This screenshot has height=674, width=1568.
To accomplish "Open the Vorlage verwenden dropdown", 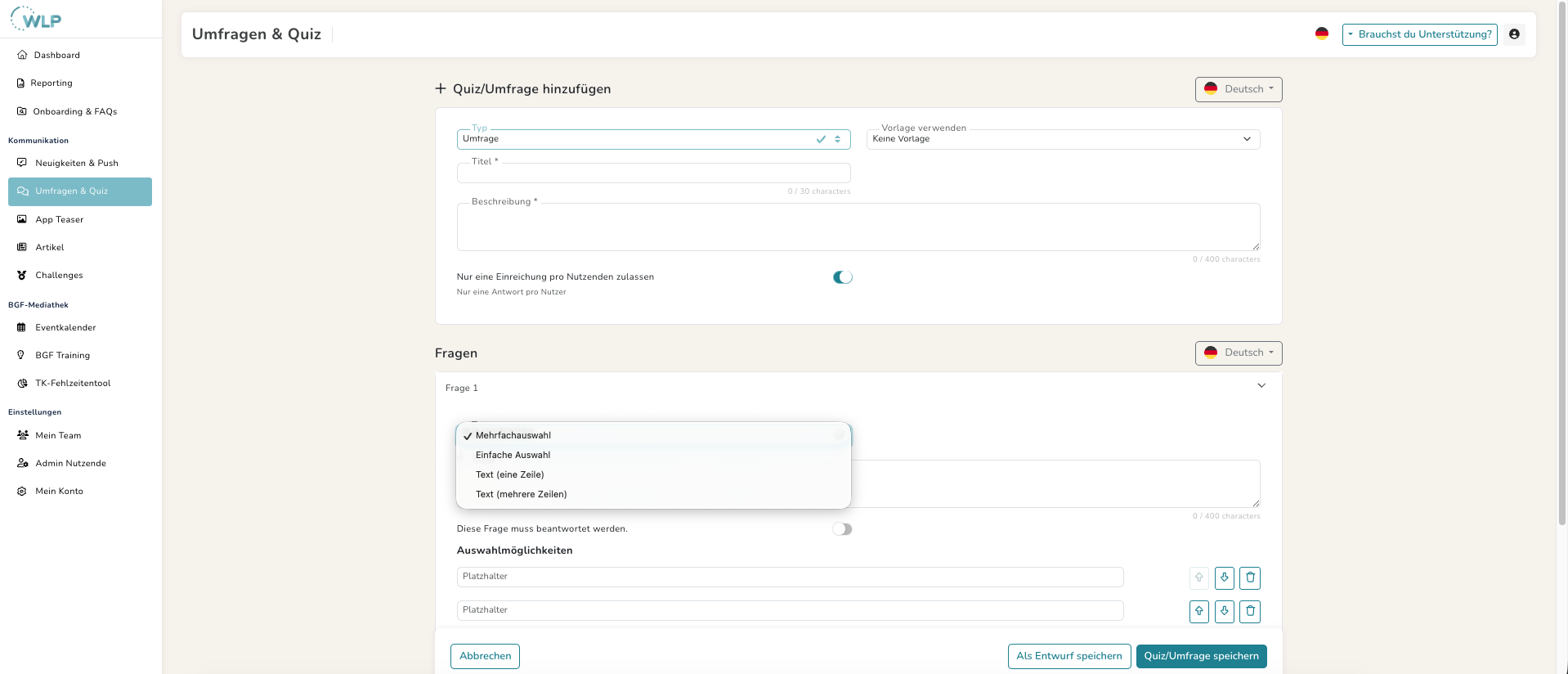I will click(x=1062, y=139).
